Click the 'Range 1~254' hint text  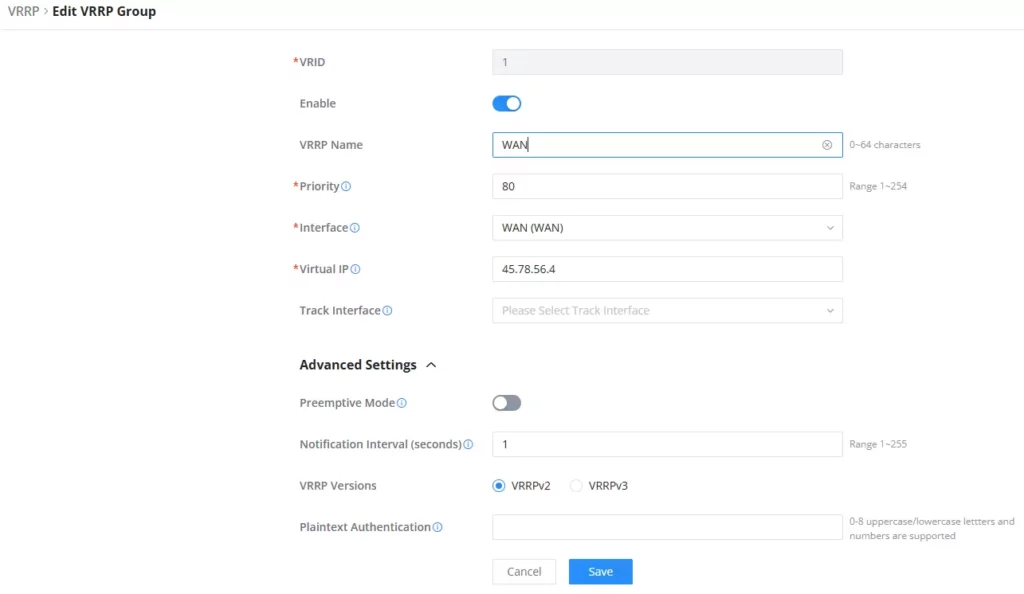coord(878,186)
